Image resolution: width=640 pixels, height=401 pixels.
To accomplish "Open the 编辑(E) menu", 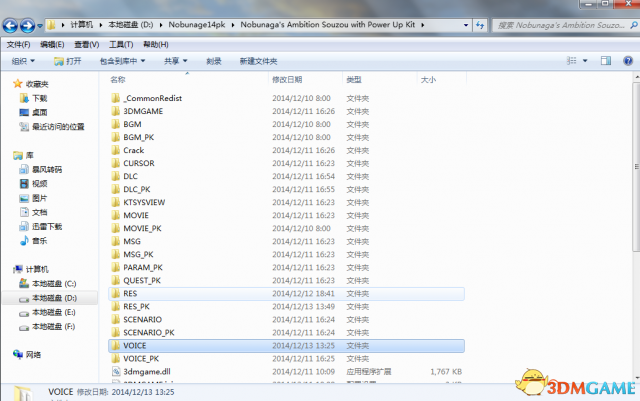I will (x=52, y=45).
